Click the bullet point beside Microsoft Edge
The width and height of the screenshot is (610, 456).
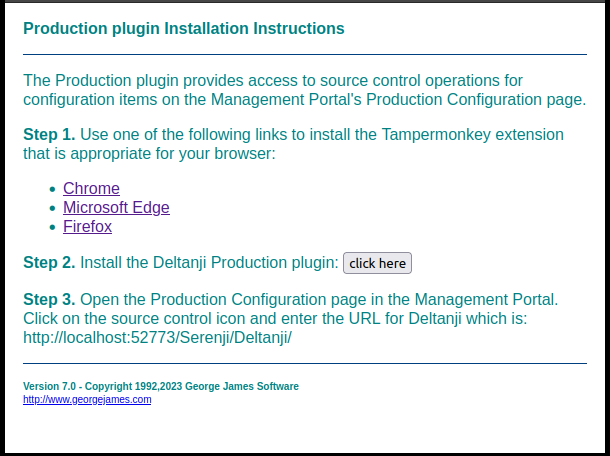coord(52,208)
